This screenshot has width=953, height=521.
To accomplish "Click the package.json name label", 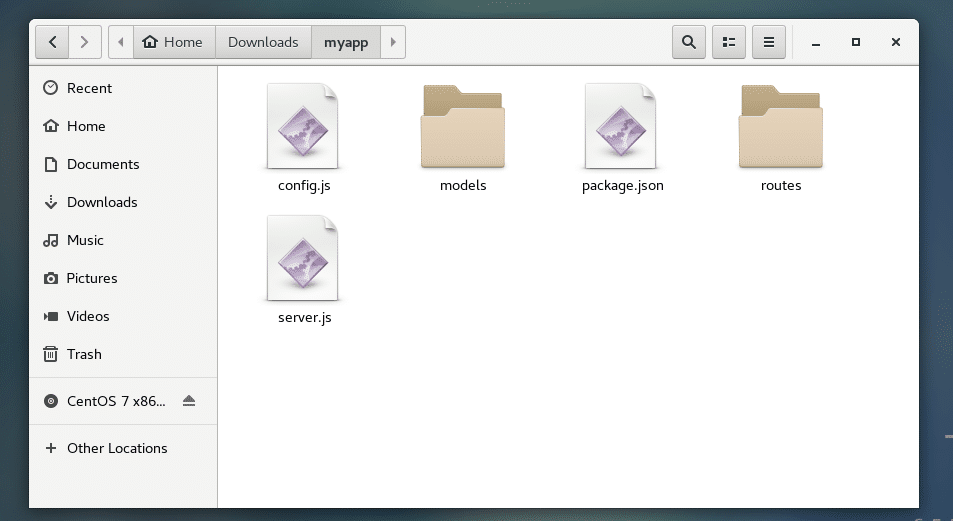I will (x=622, y=186).
